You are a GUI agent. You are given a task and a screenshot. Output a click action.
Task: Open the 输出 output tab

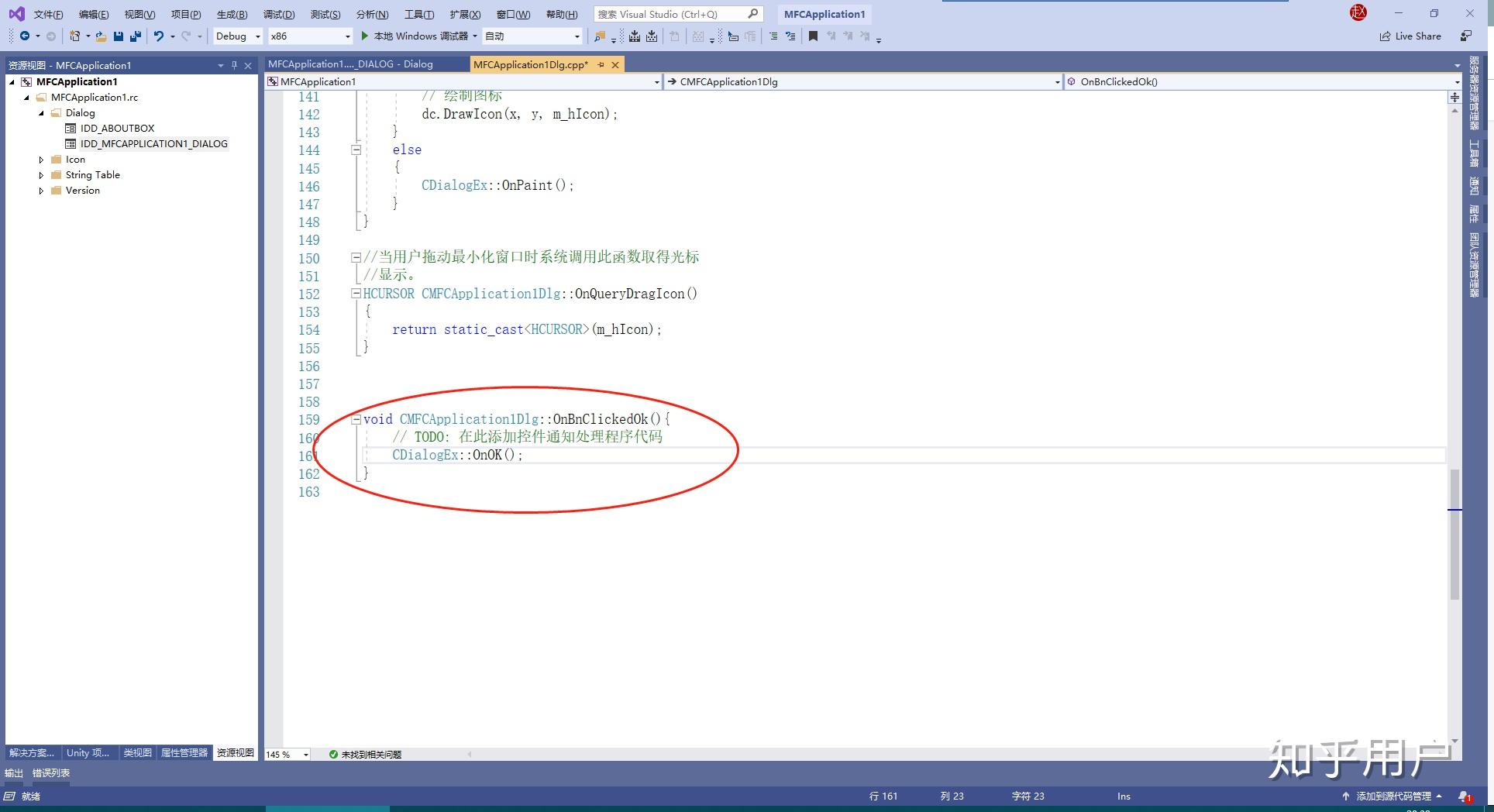pos(14,772)
